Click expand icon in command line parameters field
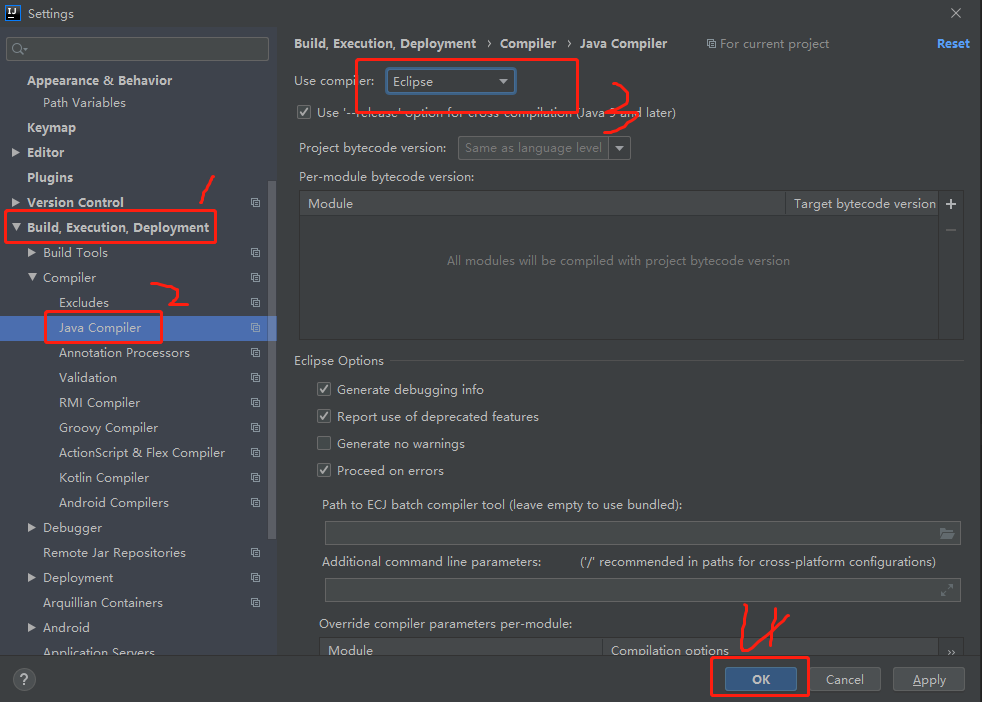982x702 pixels. tap(947, 590)
